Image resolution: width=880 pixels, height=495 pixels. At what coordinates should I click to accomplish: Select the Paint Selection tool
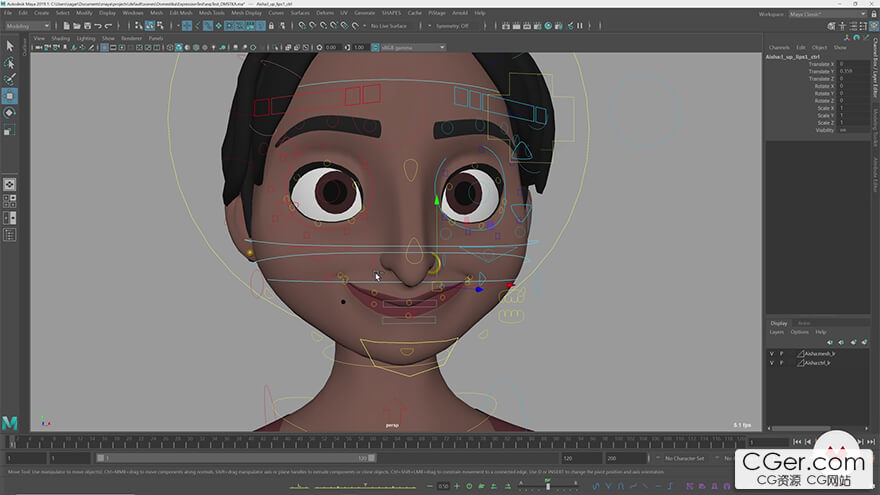click(x=10, y=79)
